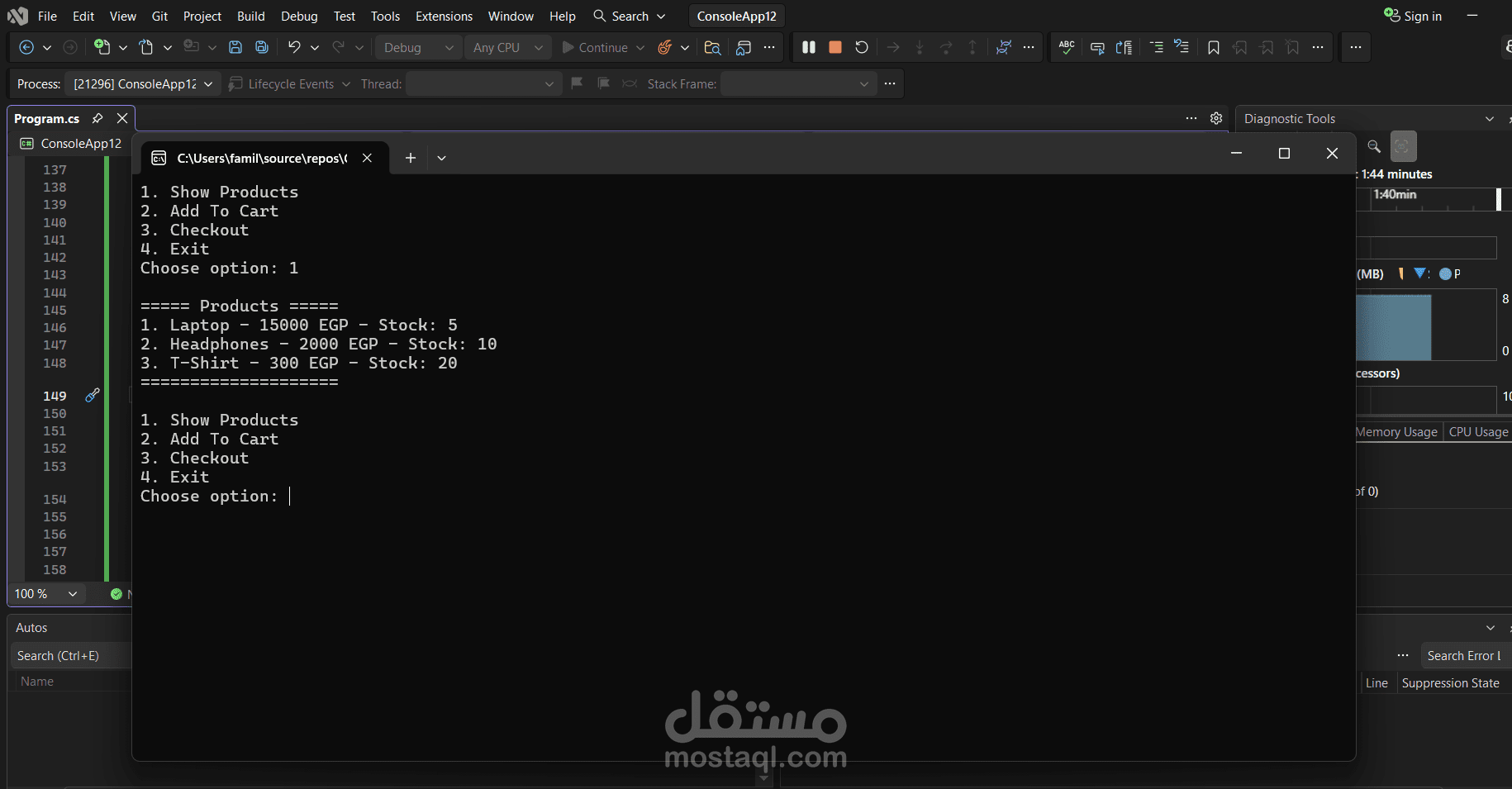Click the Navigate Backward arrow icon
The image size is (1512, 789).
(26, 48)
